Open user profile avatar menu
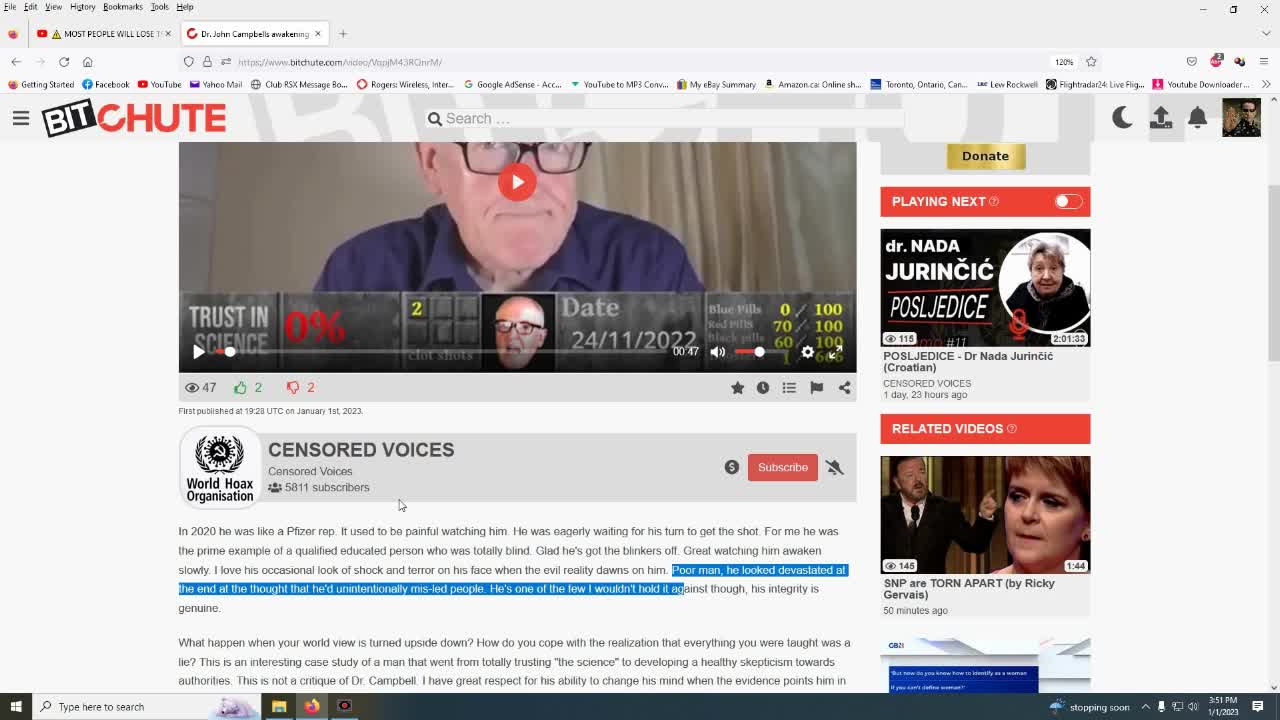 coord(1241,117)
